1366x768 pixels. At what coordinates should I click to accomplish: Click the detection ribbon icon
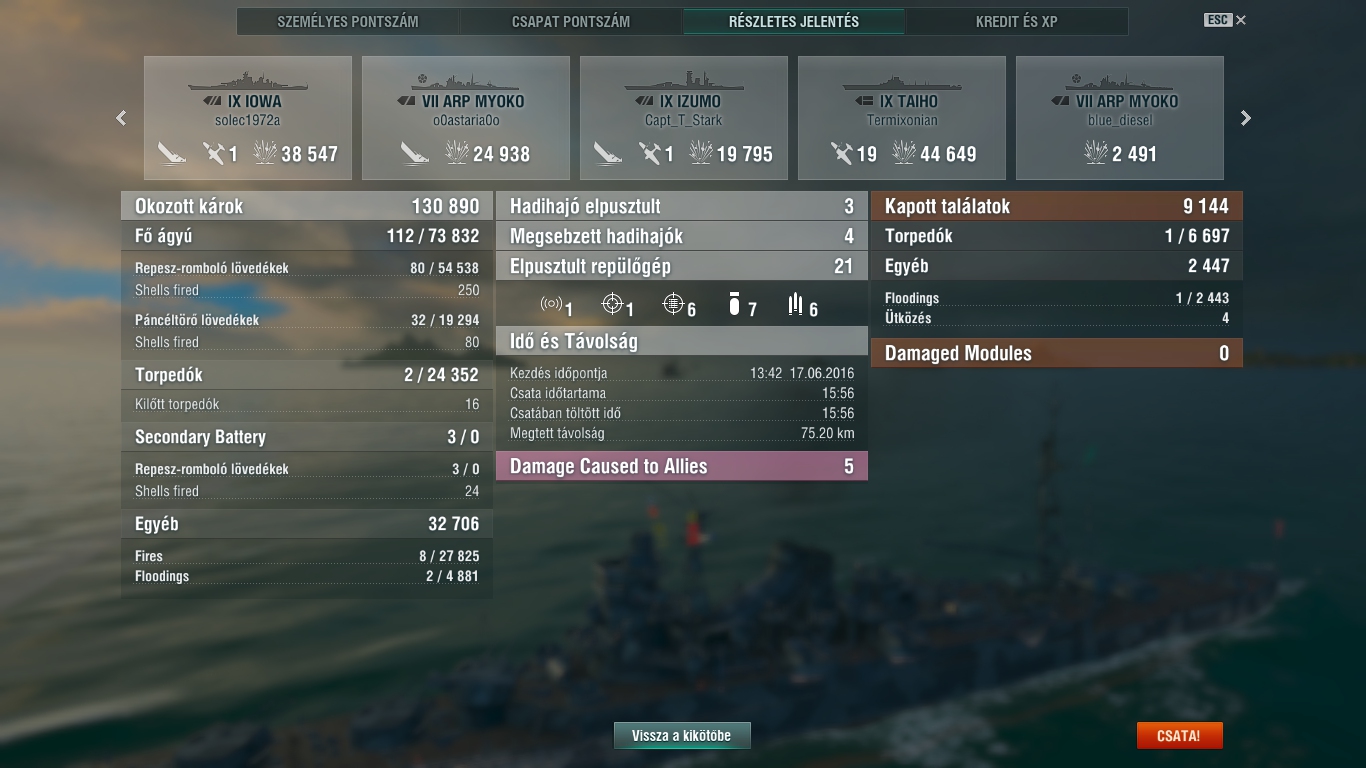pyautogui.click(x=551, y=305)
